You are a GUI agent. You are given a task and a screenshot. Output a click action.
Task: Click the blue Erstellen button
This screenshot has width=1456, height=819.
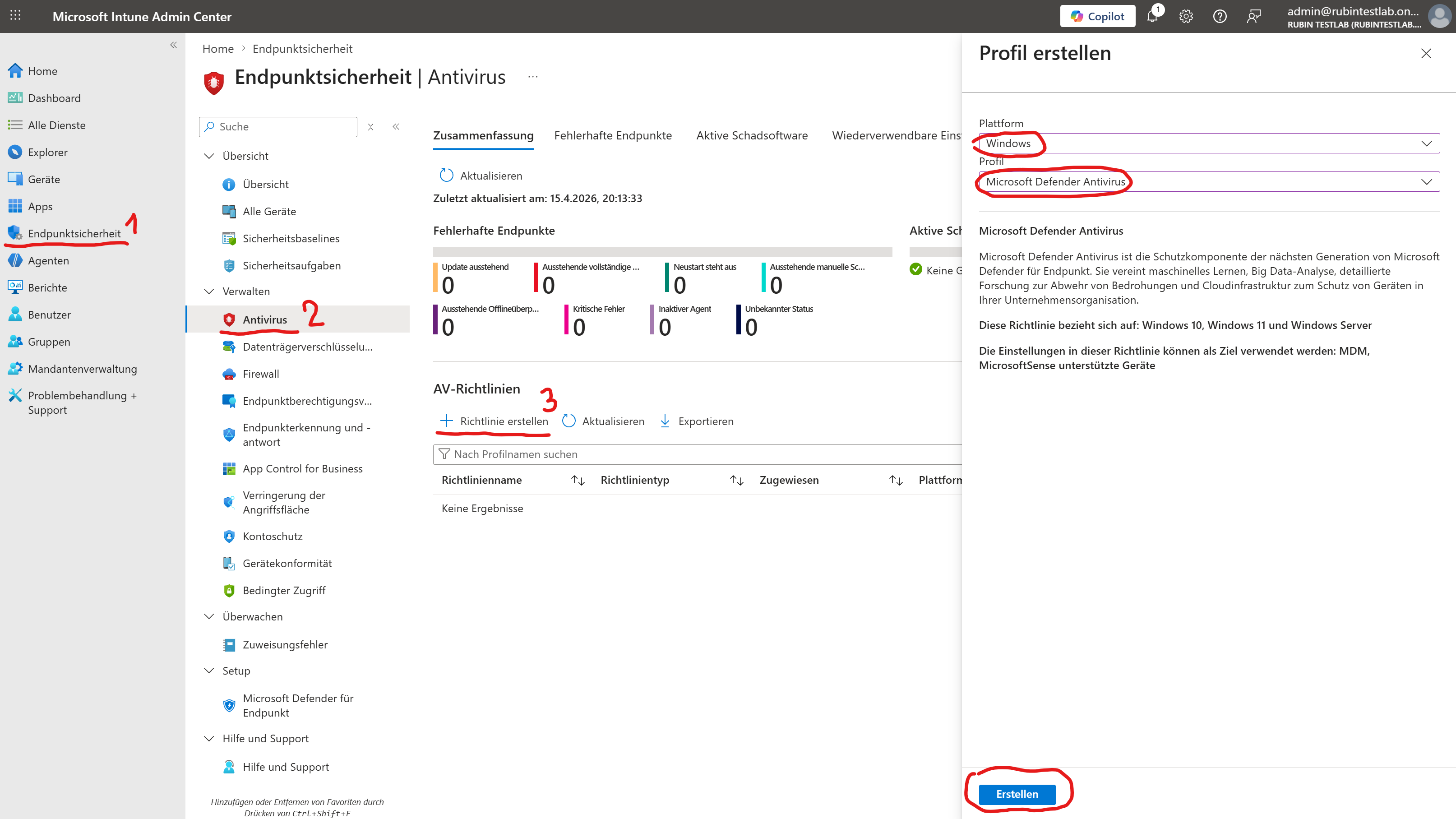[1017, 794]
